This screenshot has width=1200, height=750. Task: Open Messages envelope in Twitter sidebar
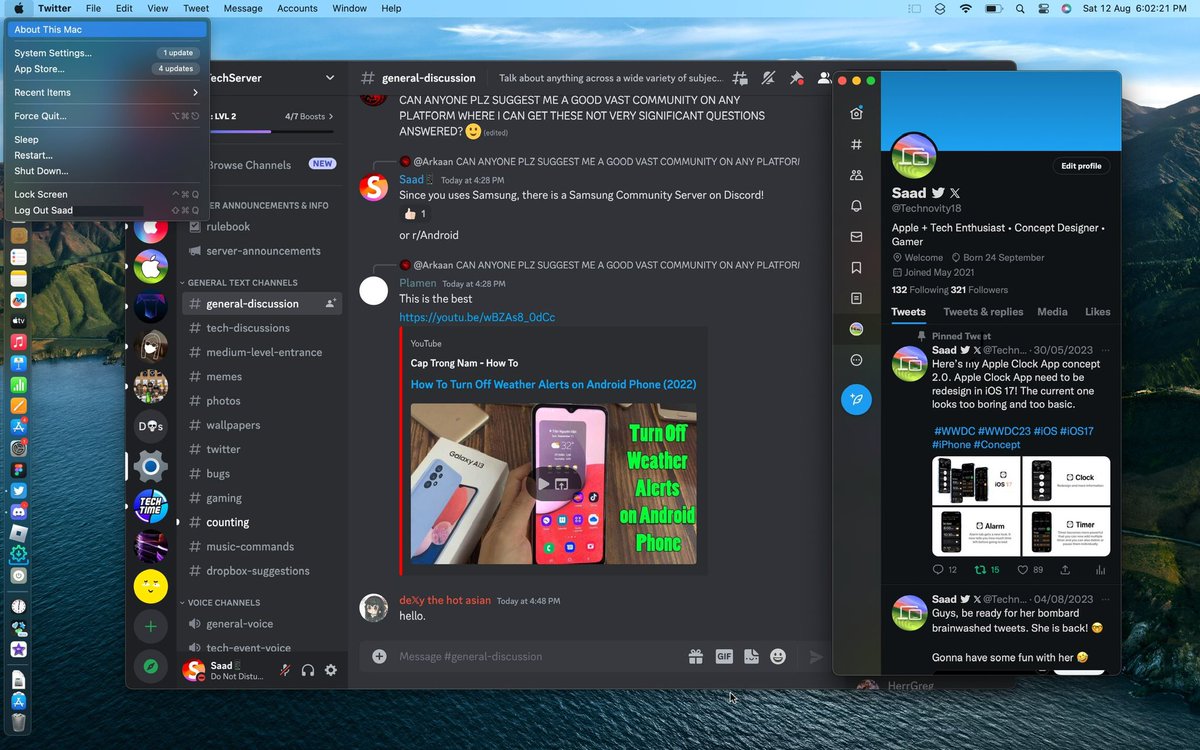[x=856, y=237]
